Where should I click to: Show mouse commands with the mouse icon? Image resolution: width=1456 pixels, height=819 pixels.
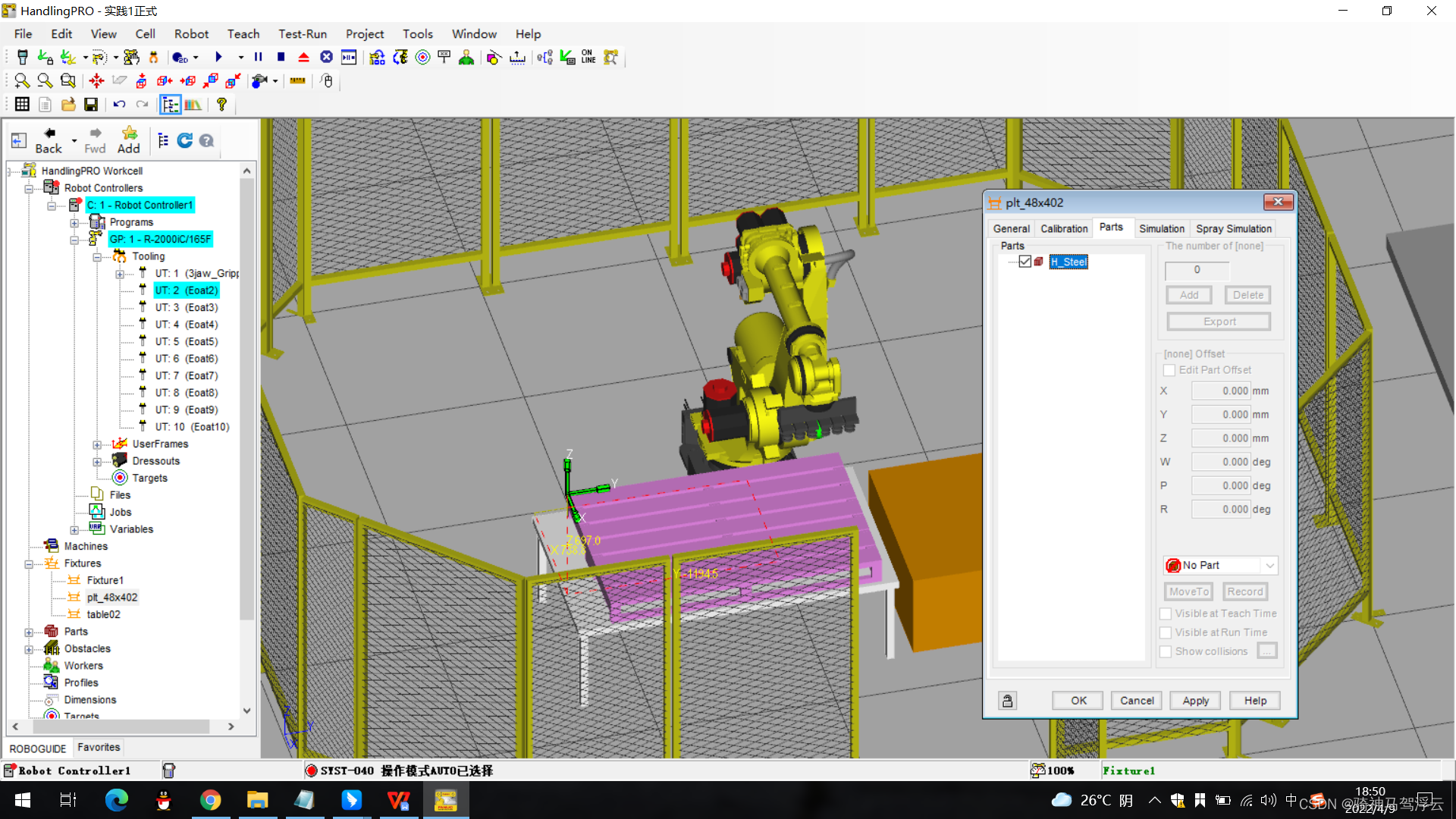(327, 80)
